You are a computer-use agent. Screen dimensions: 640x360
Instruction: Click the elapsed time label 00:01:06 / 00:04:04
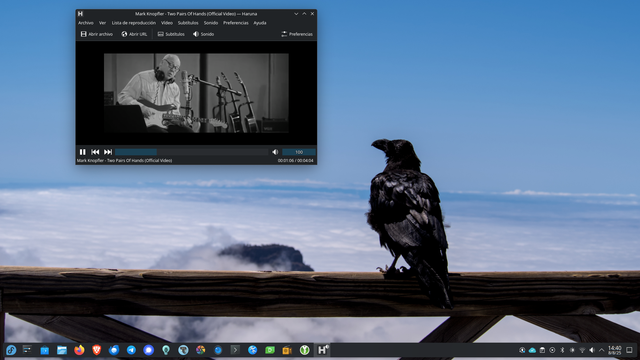[296, 161]
